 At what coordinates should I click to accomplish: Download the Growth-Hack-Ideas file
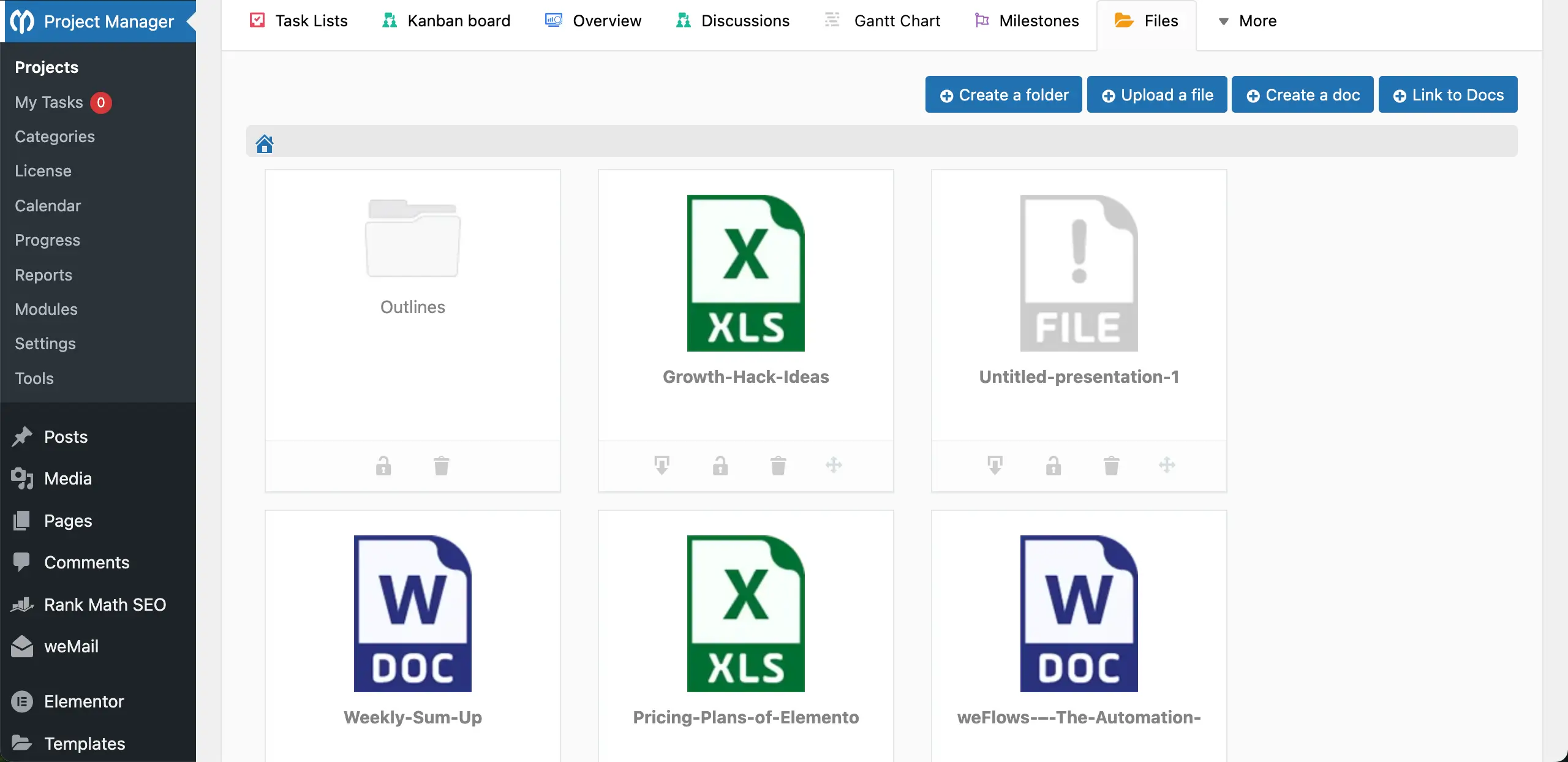click(661, 465)
